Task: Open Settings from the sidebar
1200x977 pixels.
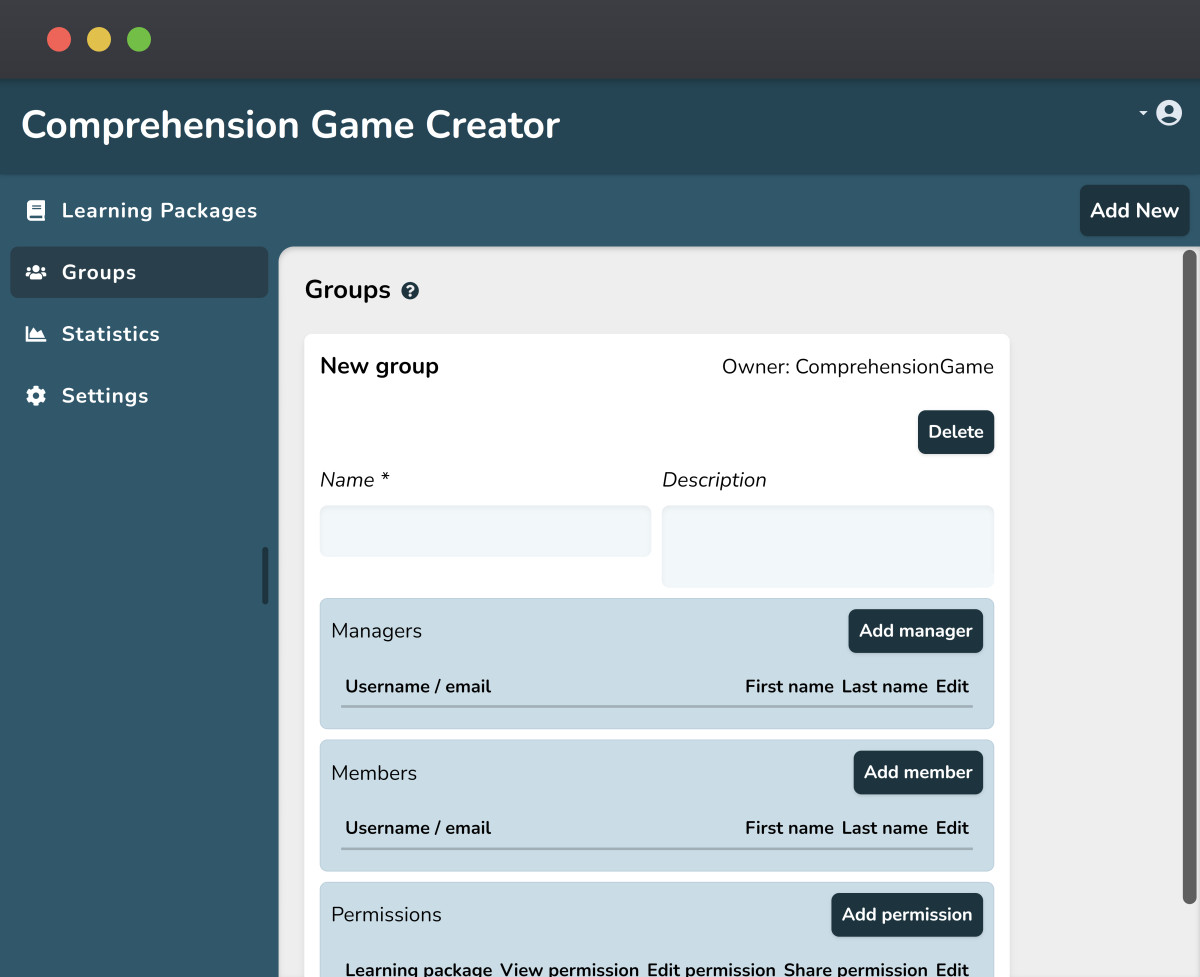Action: click(139, 396)
